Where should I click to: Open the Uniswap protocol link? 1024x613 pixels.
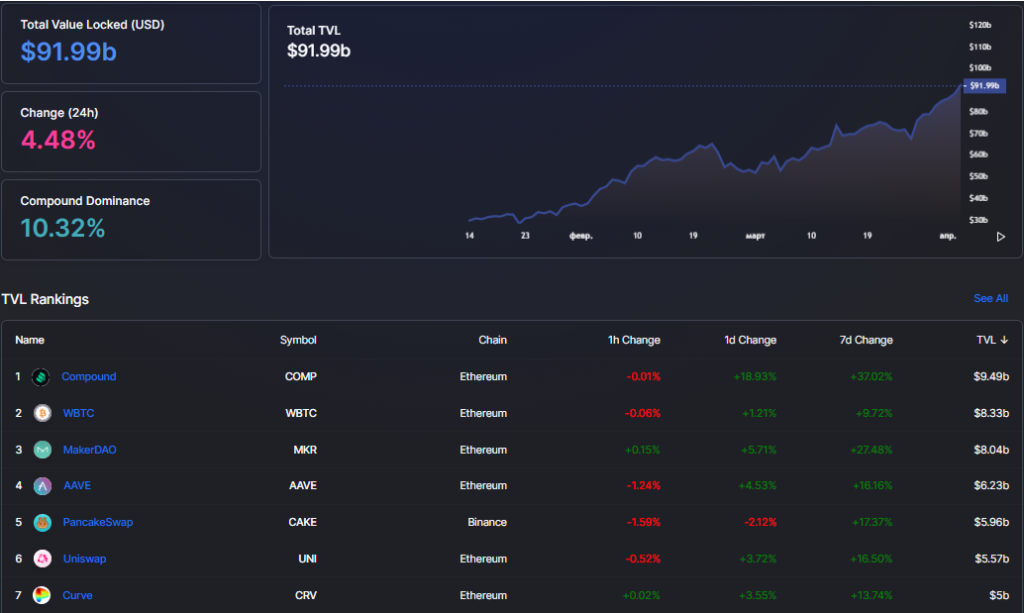pyautogui.click(x=84, y=559)
